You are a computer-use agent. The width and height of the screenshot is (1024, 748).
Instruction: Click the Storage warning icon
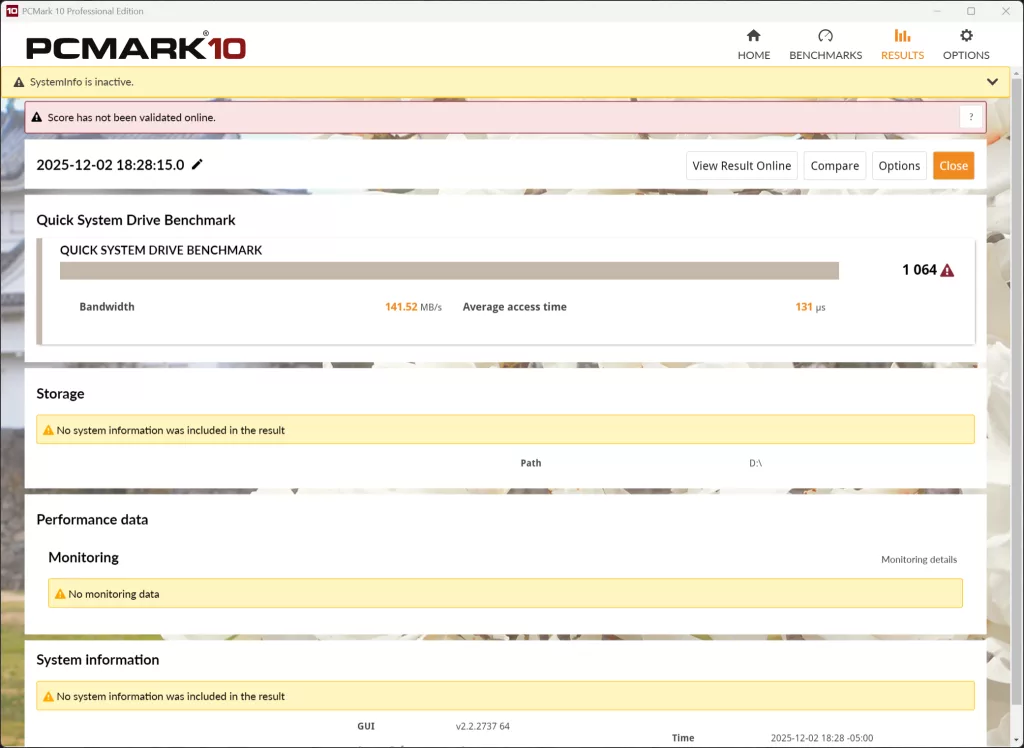tap(47, 431)
